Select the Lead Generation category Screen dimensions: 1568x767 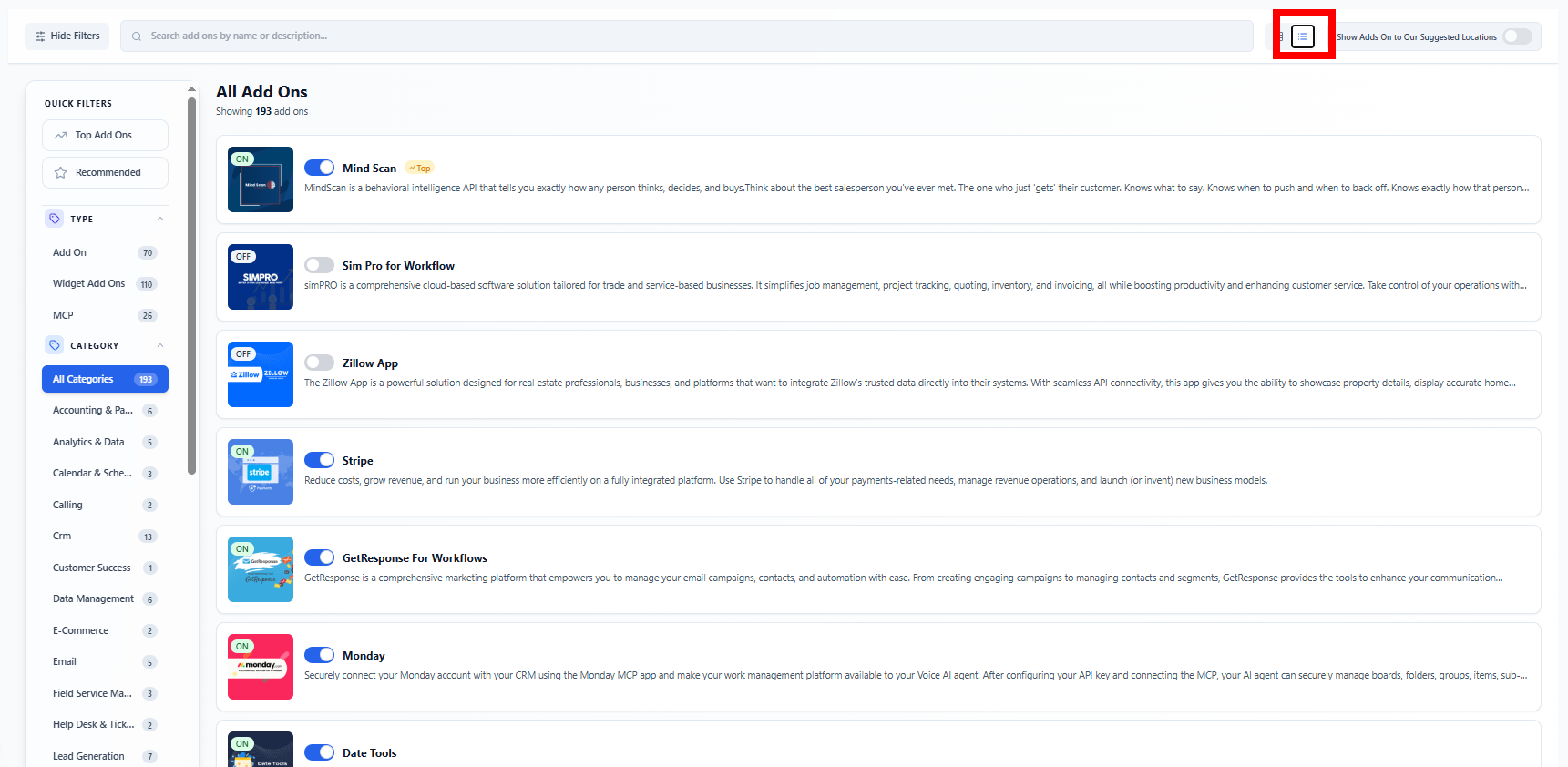click(105, 756)
